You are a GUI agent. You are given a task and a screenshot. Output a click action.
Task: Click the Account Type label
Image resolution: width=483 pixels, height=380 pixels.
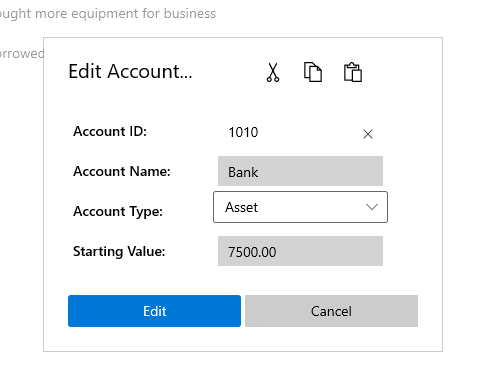pos(118,212)
